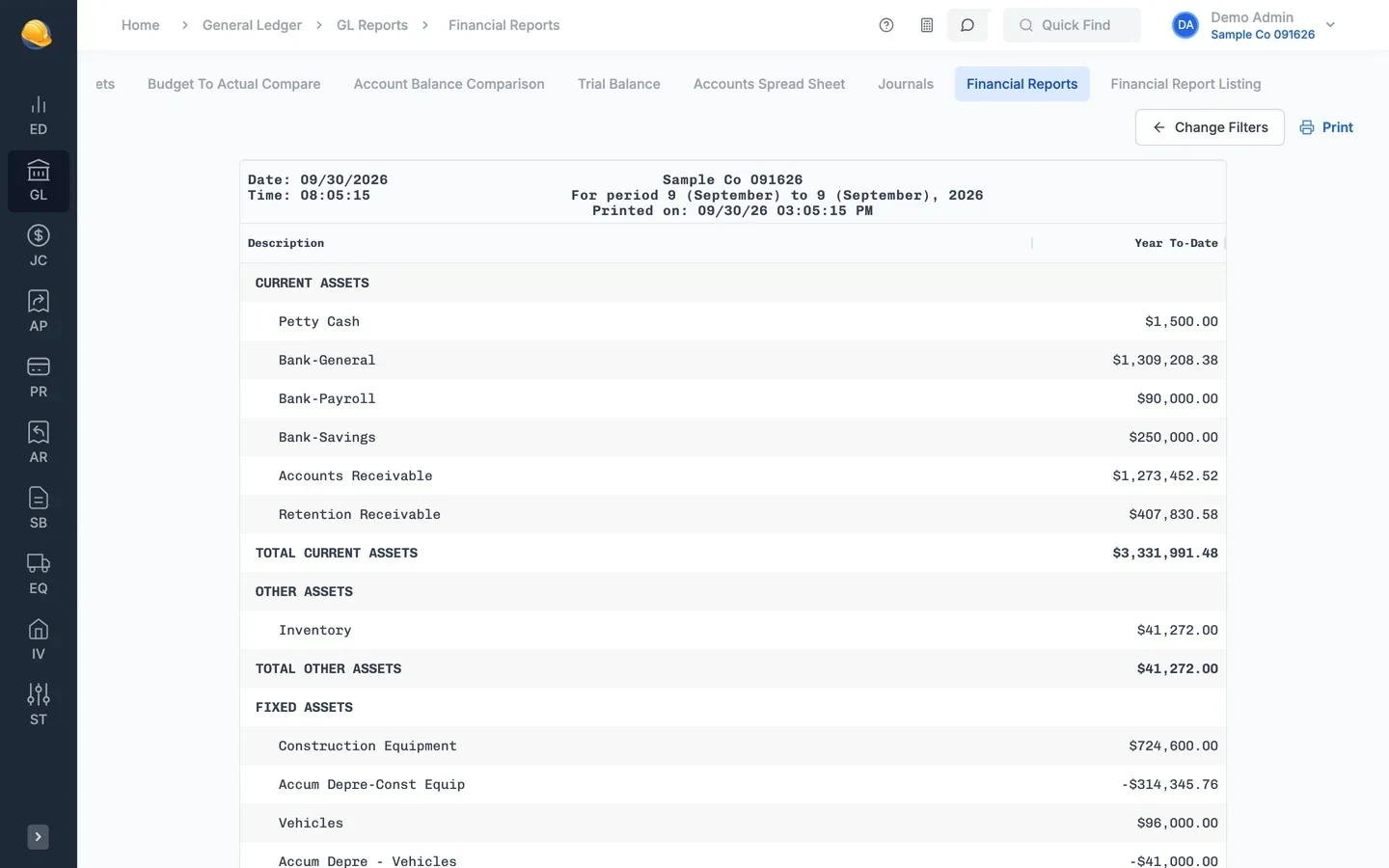Click the Change Filters button
Viewport: 1389px width, 868px height.
point(1210,127)
